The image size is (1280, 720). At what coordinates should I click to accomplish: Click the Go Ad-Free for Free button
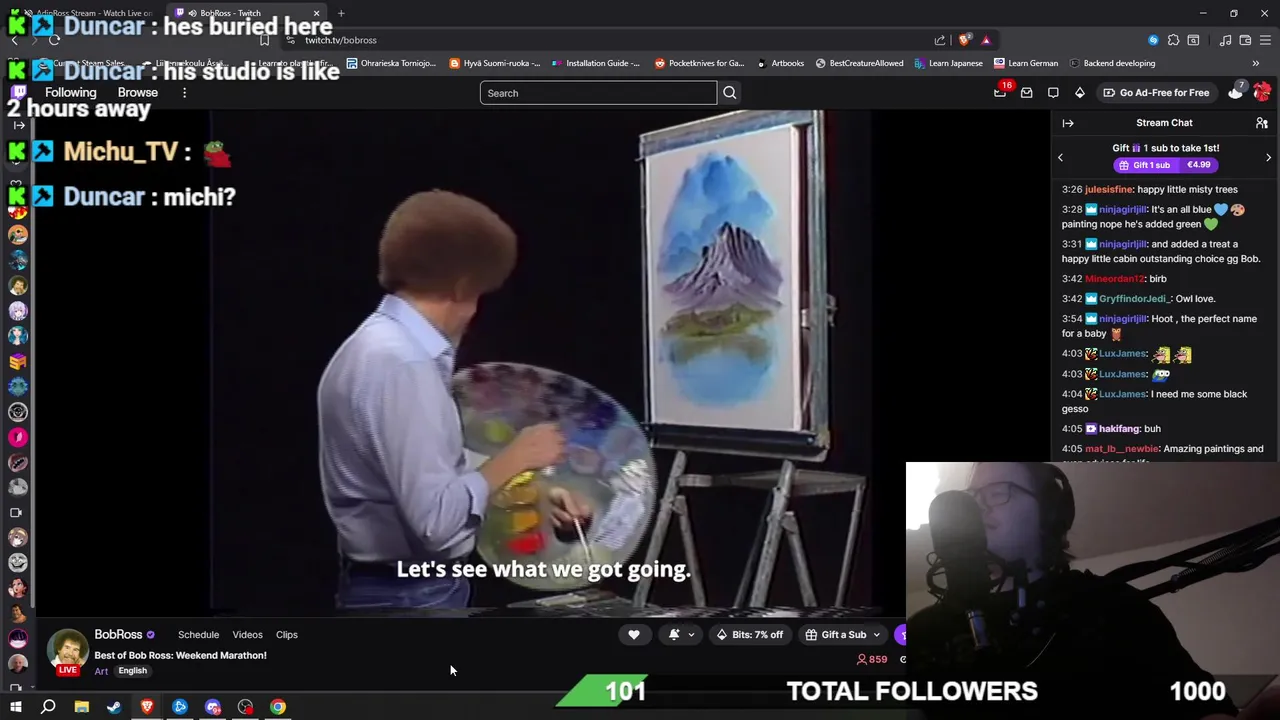tap(1156, 93)
